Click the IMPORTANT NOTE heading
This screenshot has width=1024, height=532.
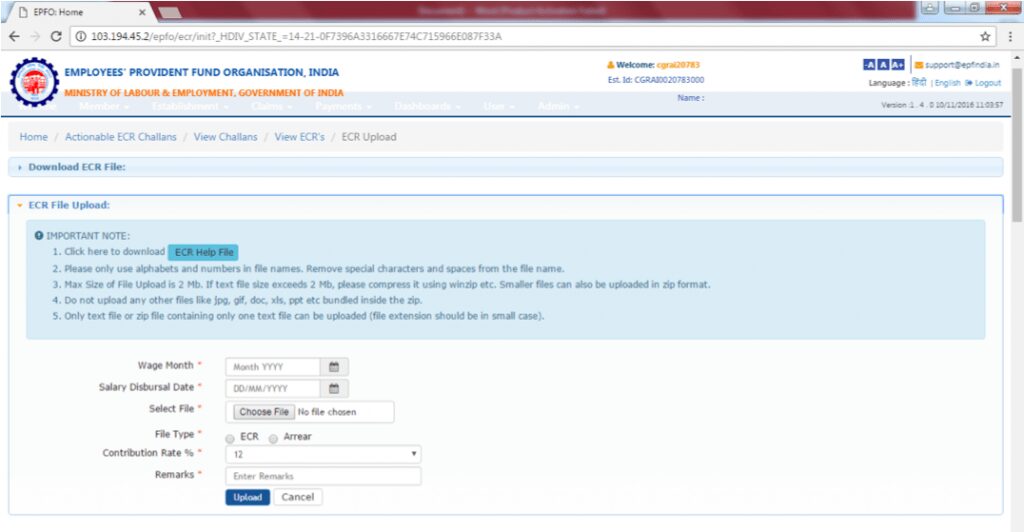tap(88, 236)
